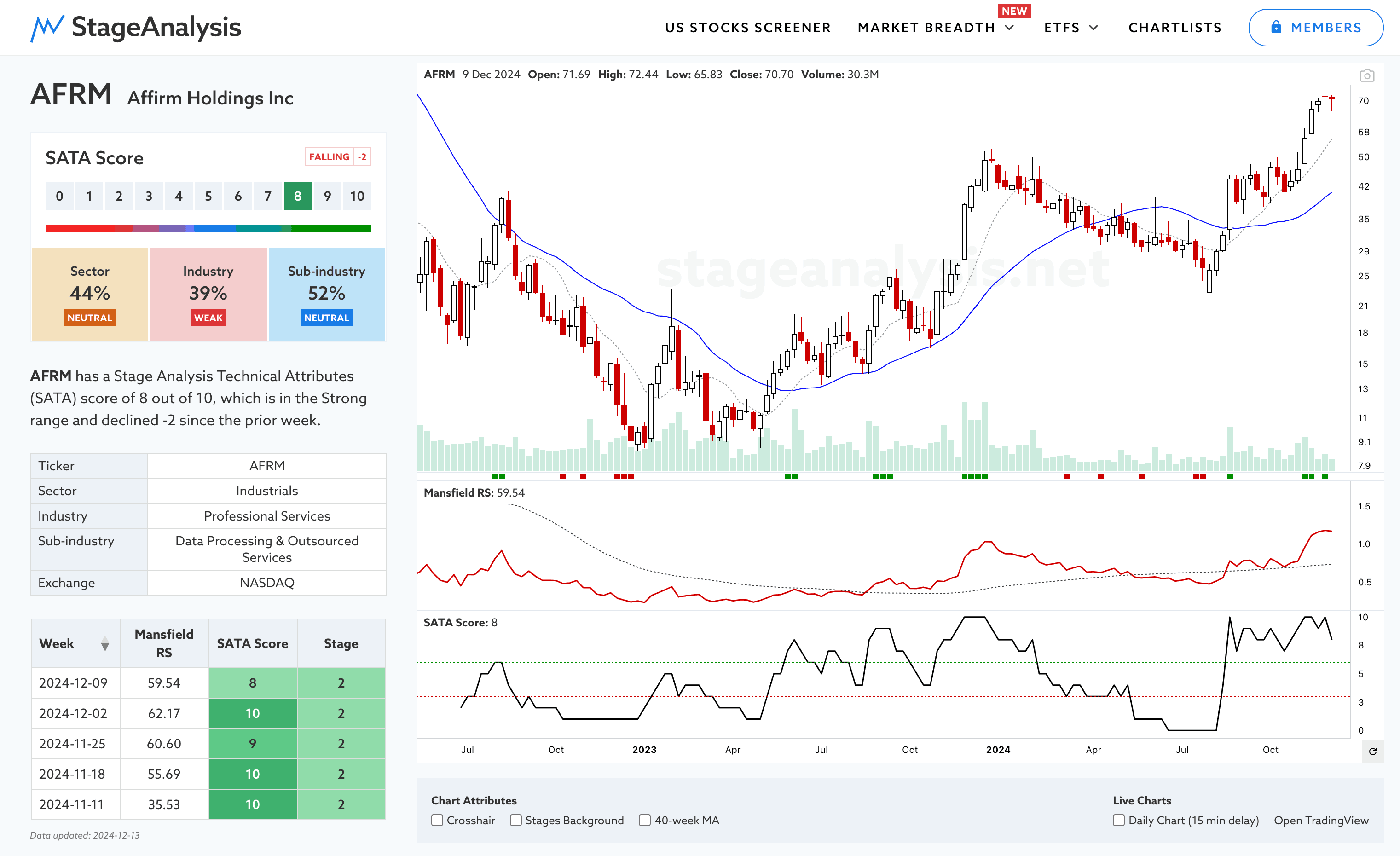Select the 2024-11-11 week cell
Image resolution: width=1400 pixels, height=856 pixels.
(75, 804)
